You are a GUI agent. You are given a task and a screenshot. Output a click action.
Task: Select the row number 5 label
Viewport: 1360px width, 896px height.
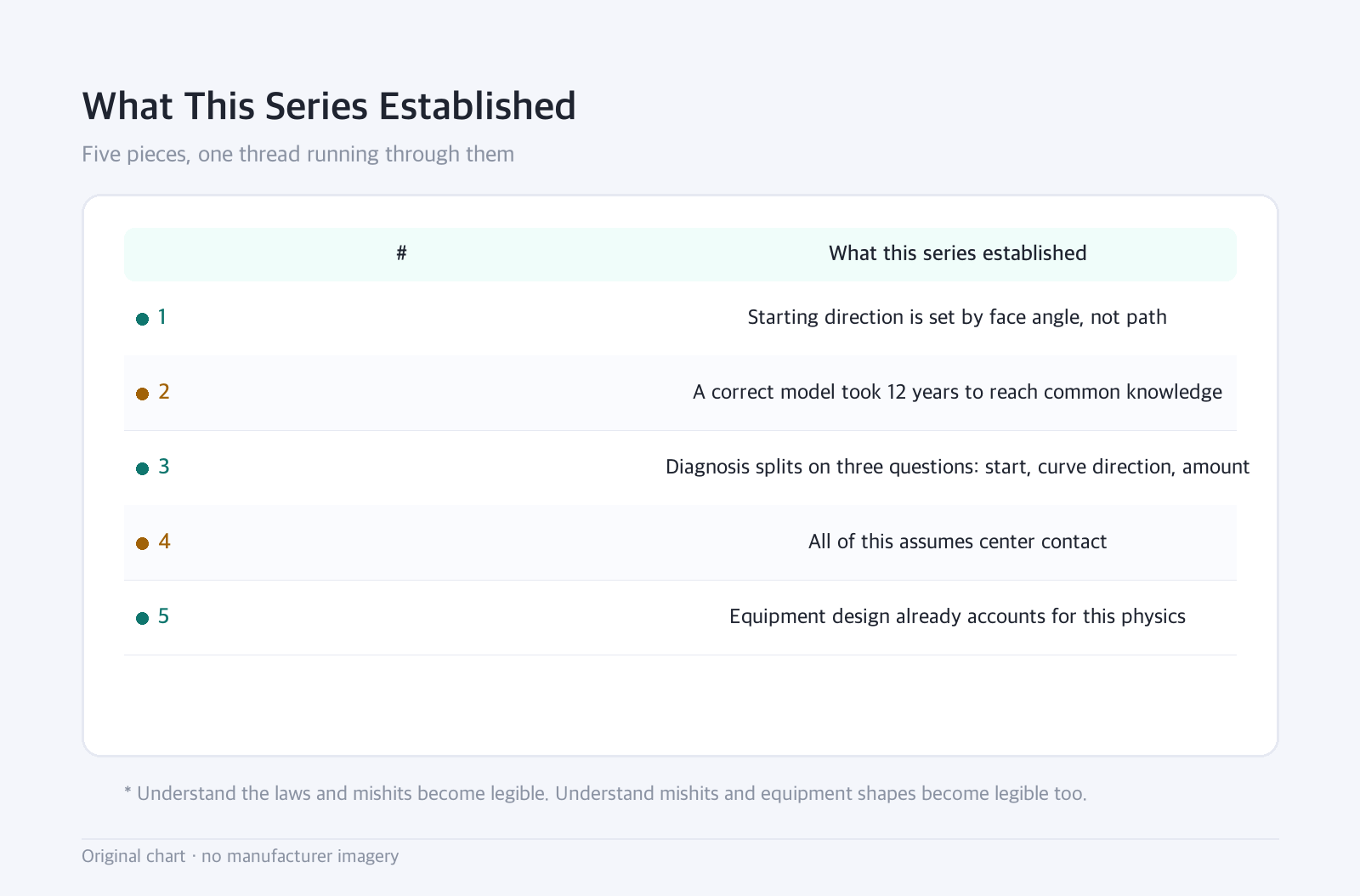(x=164, y=616)
